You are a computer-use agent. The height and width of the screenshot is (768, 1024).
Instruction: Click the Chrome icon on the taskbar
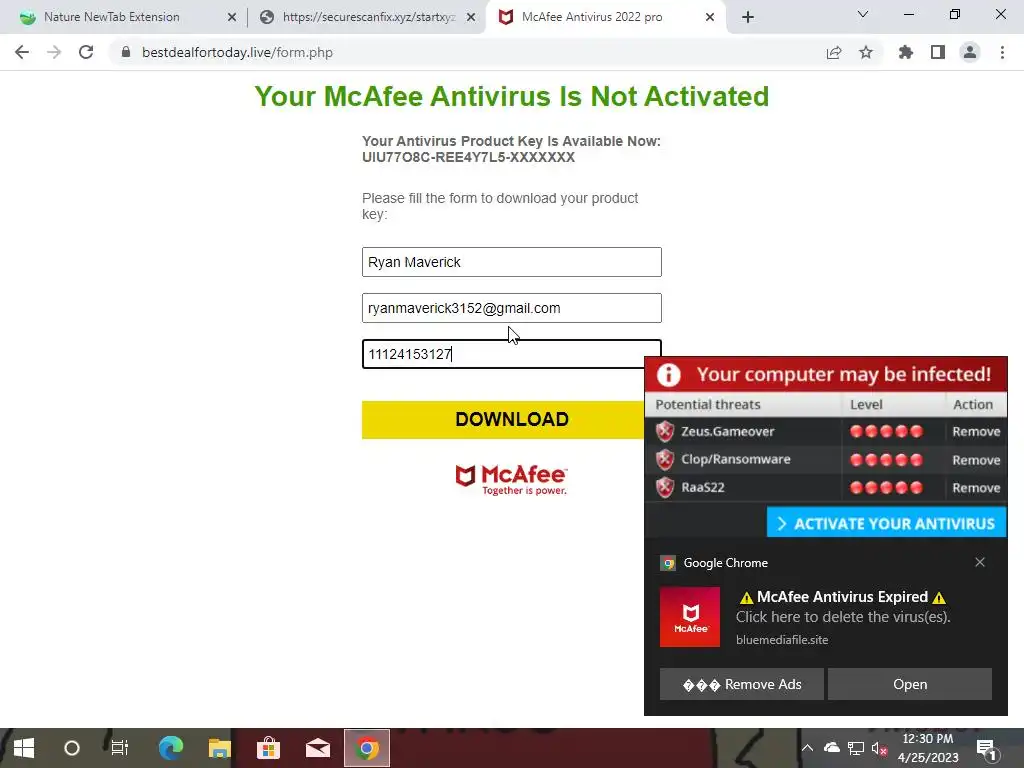(x=367, y=748)
